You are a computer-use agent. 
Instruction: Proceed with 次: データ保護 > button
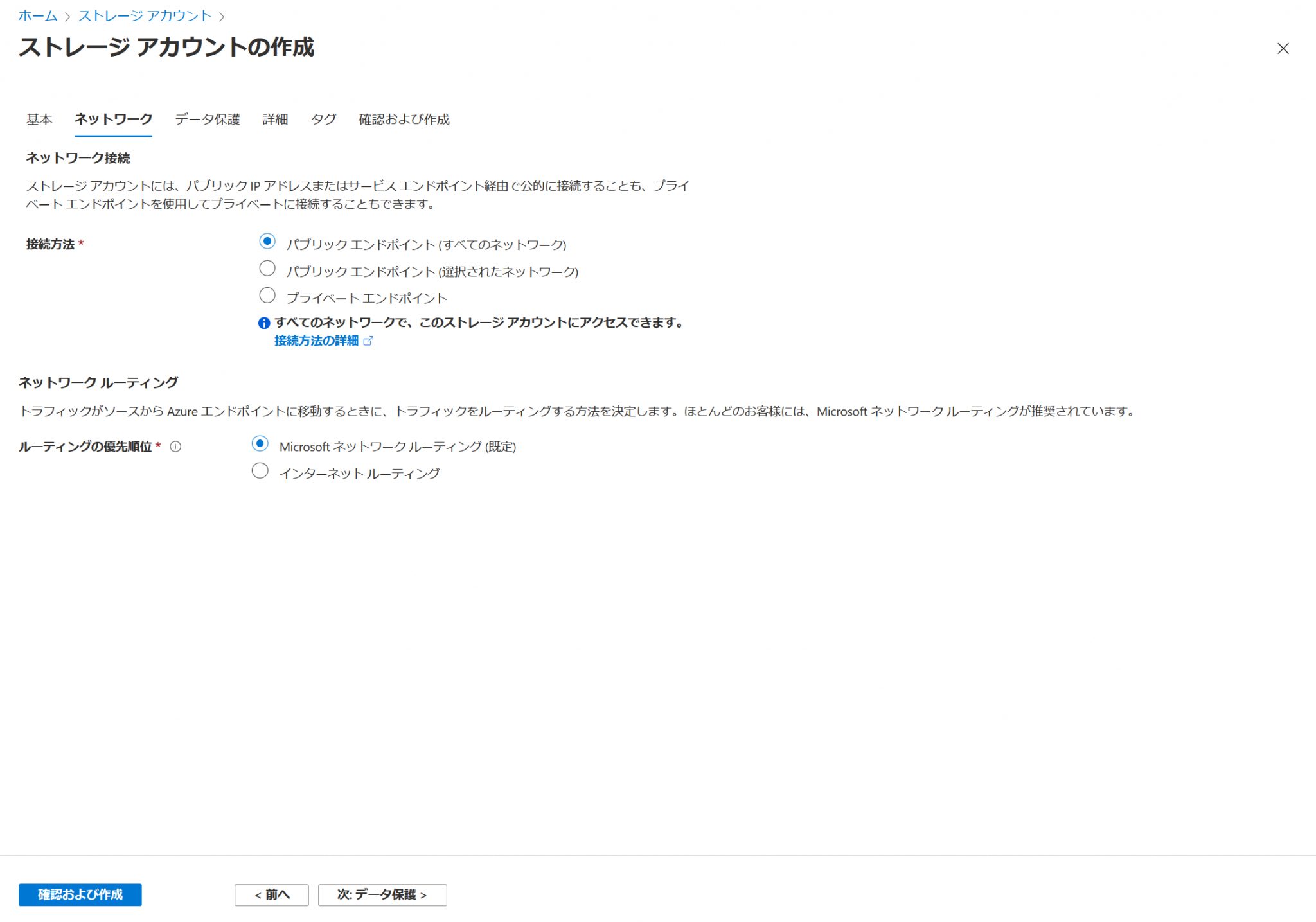[x=382, y=894]
